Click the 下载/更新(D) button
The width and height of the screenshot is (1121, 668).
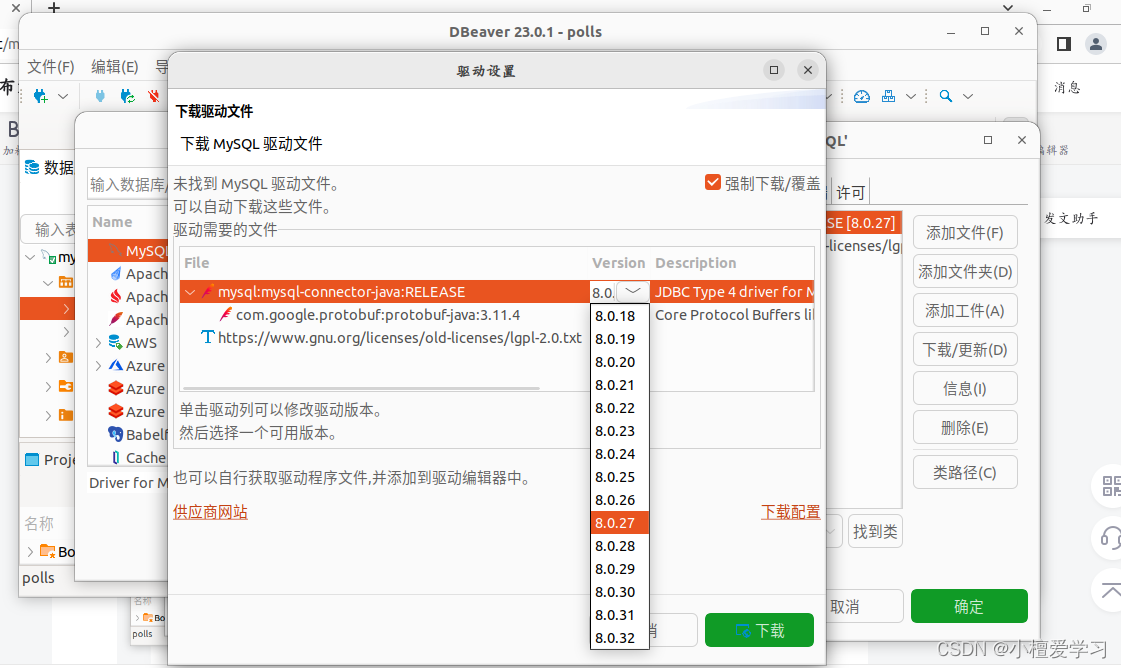pyautogui.click(x=965, y=350)
